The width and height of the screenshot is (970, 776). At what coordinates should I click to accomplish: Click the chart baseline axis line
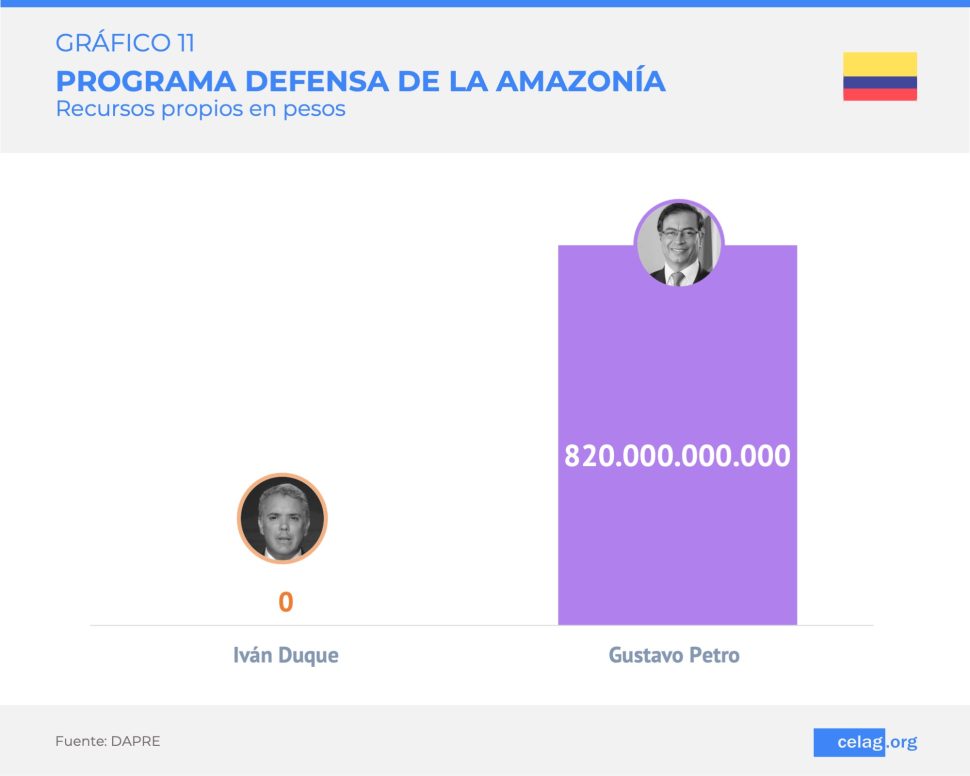point(482,626)
